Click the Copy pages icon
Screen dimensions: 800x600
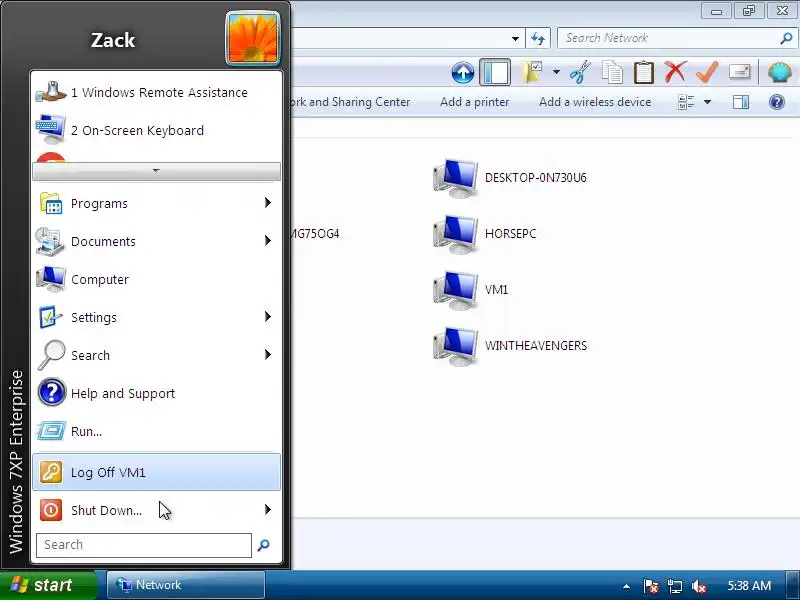[x=612, y=72]
